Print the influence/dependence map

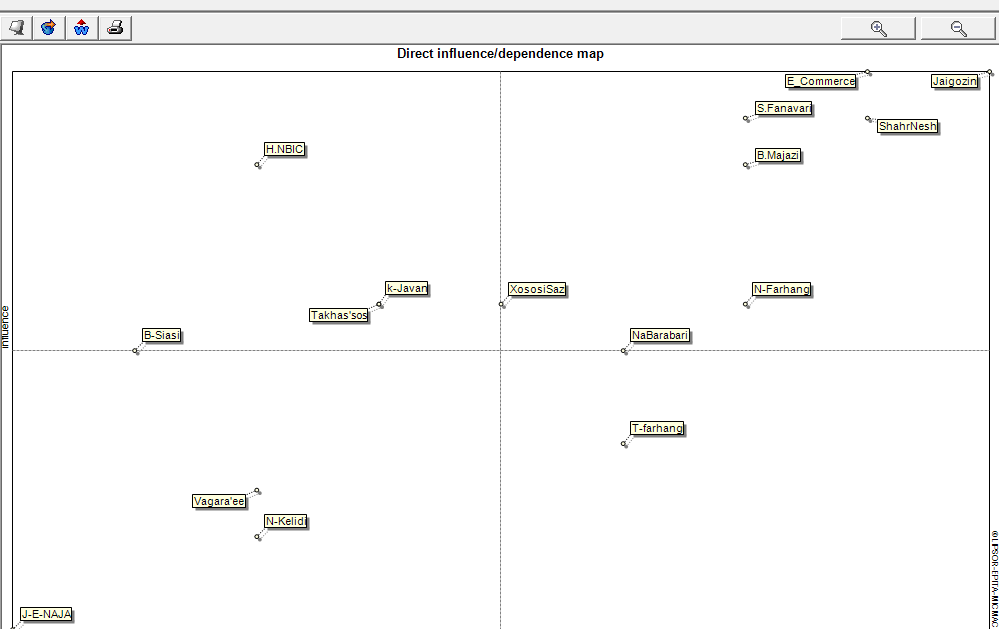(115, 28)
